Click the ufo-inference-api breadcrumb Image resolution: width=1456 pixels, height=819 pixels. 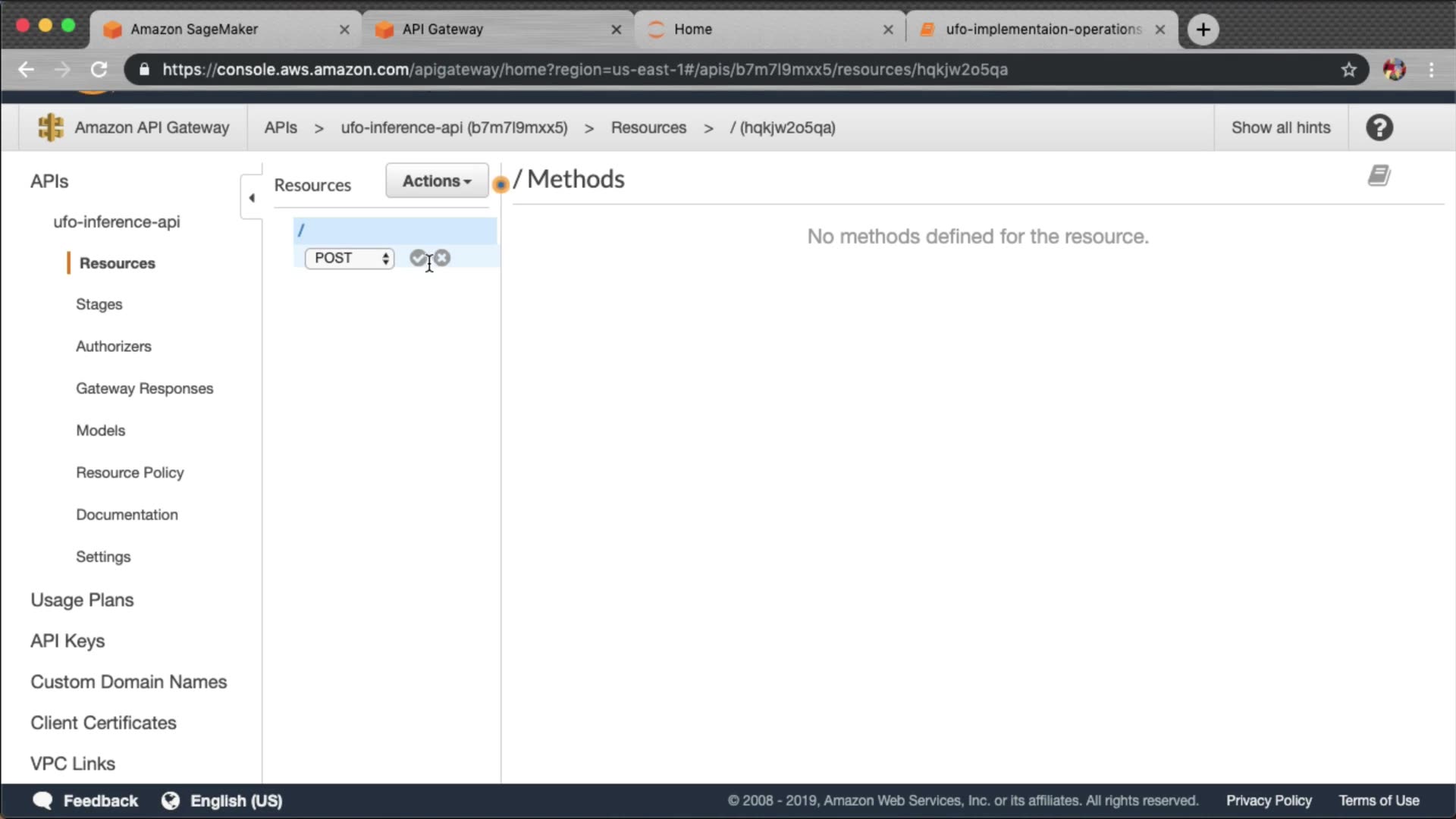coord(453,127)
